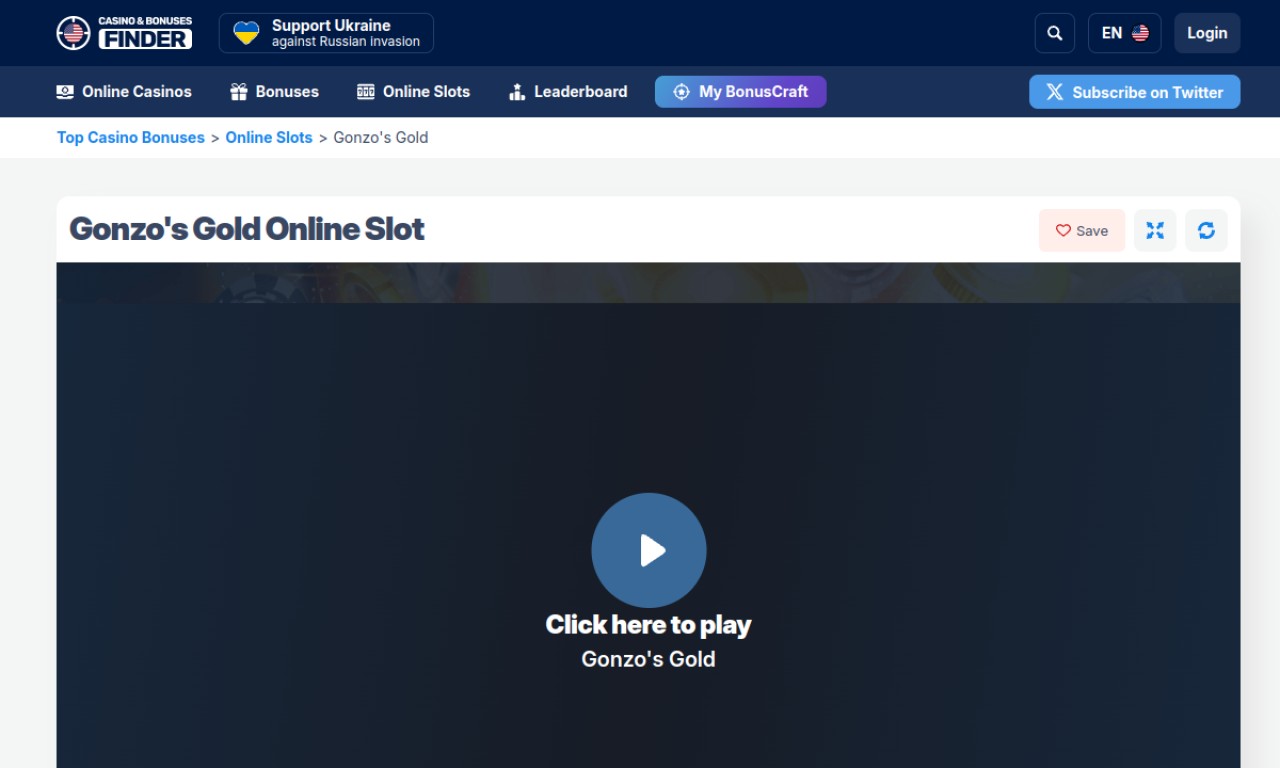Click the X Twitter logo icon
The width and height of the screenshot is (1280, 768).
click(x=1054, y=92)
